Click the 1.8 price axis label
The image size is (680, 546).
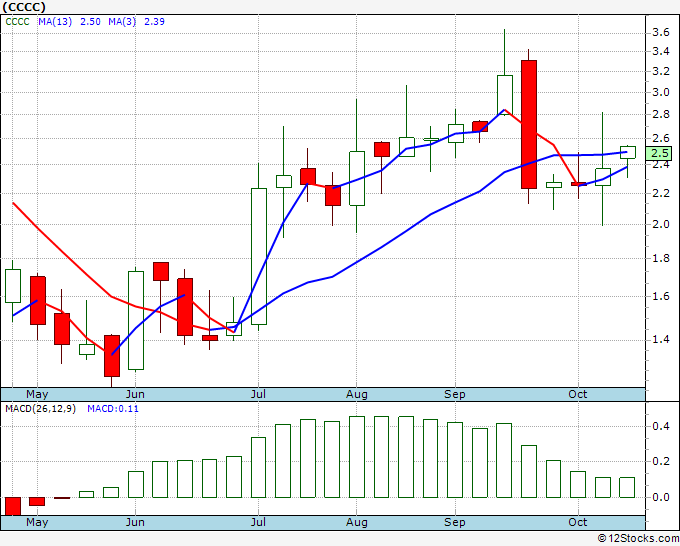coord(660,259)
